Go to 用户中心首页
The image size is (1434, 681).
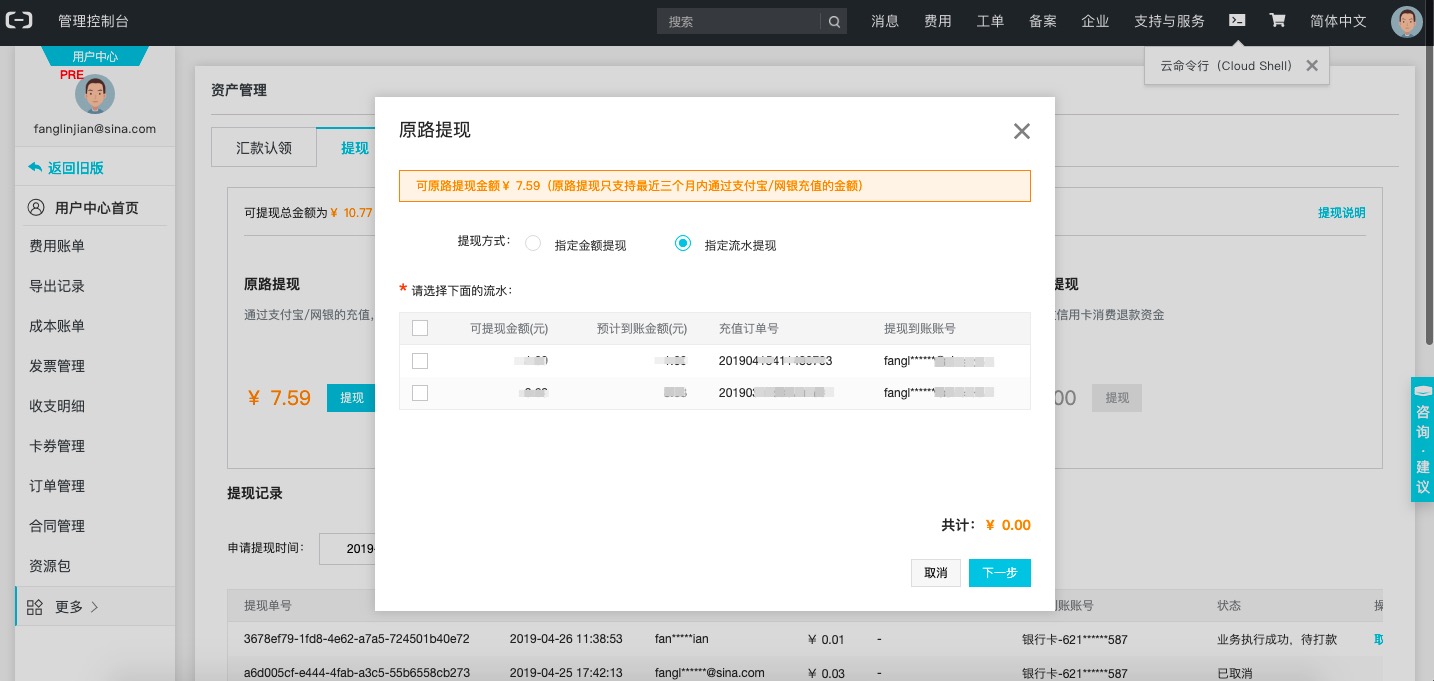pyautogui.click(x=96, y=208)
